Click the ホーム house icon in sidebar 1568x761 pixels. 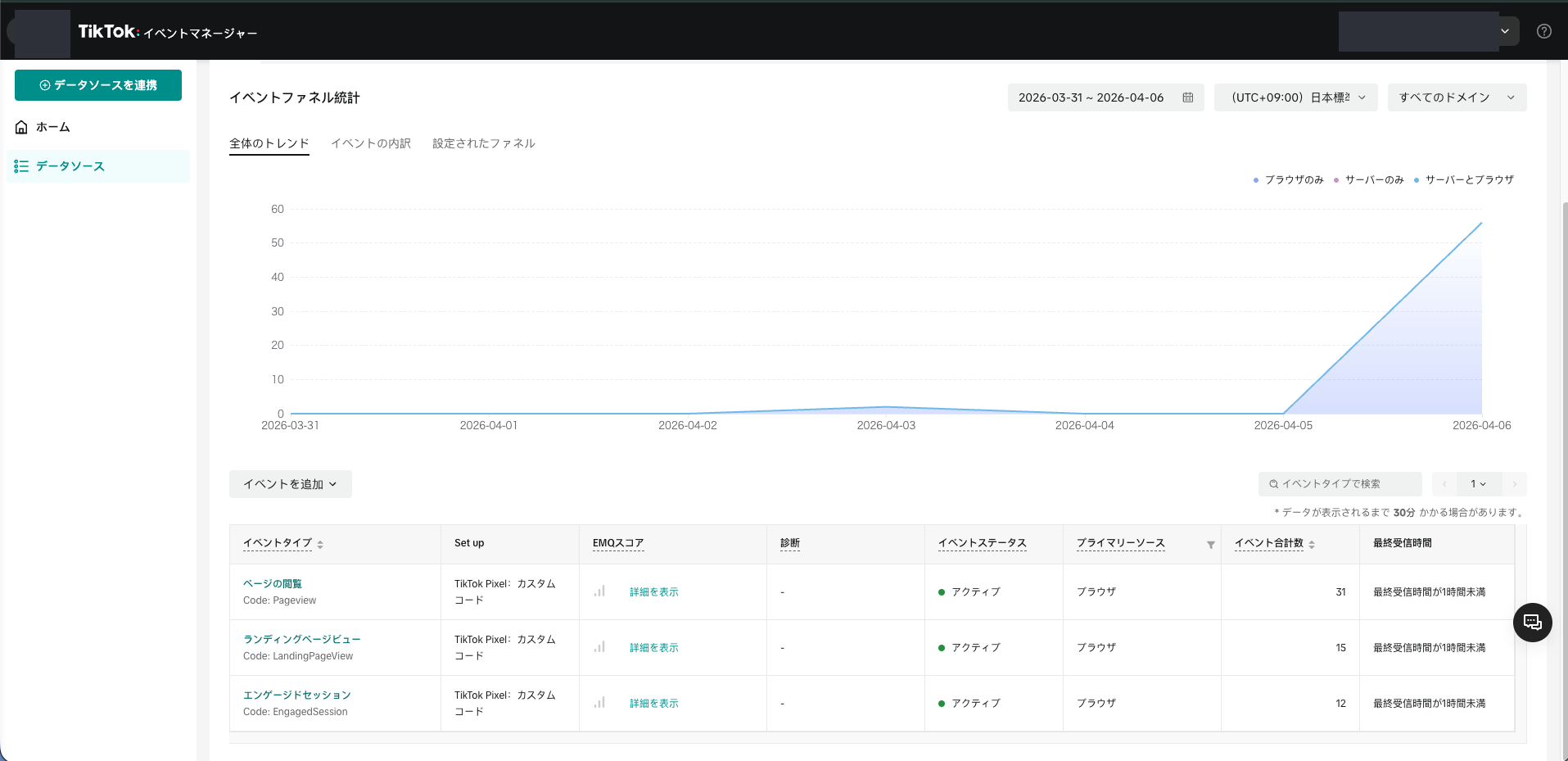22,127
